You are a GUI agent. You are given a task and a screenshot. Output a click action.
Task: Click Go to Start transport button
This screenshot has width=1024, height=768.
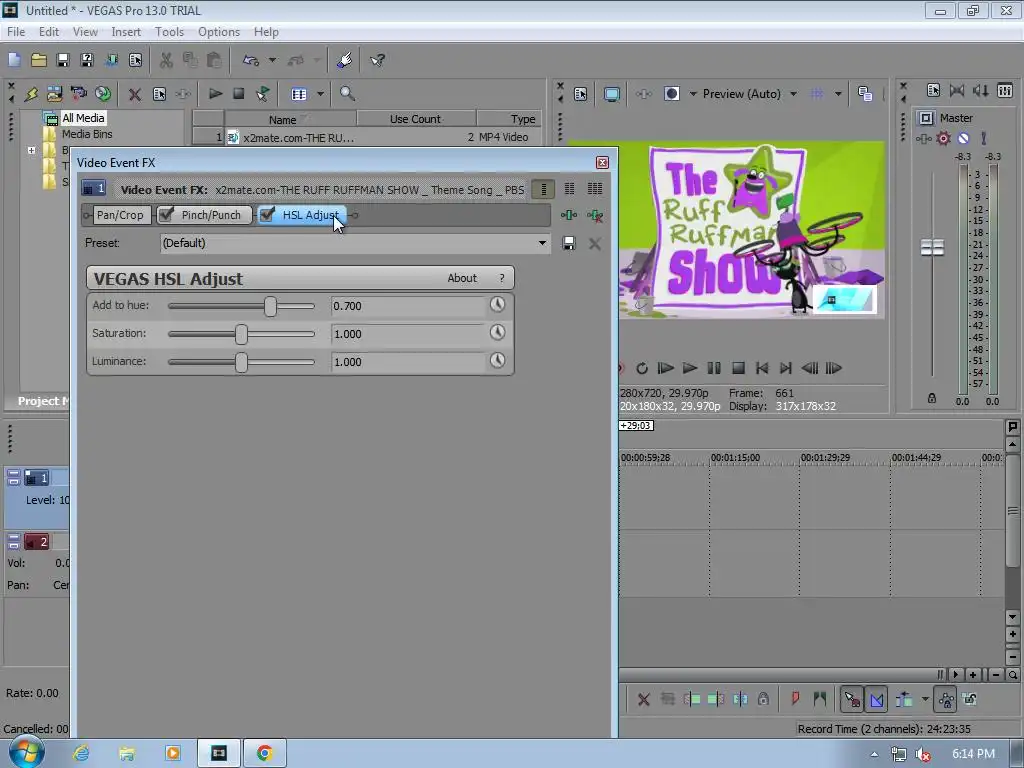point(761,368)
